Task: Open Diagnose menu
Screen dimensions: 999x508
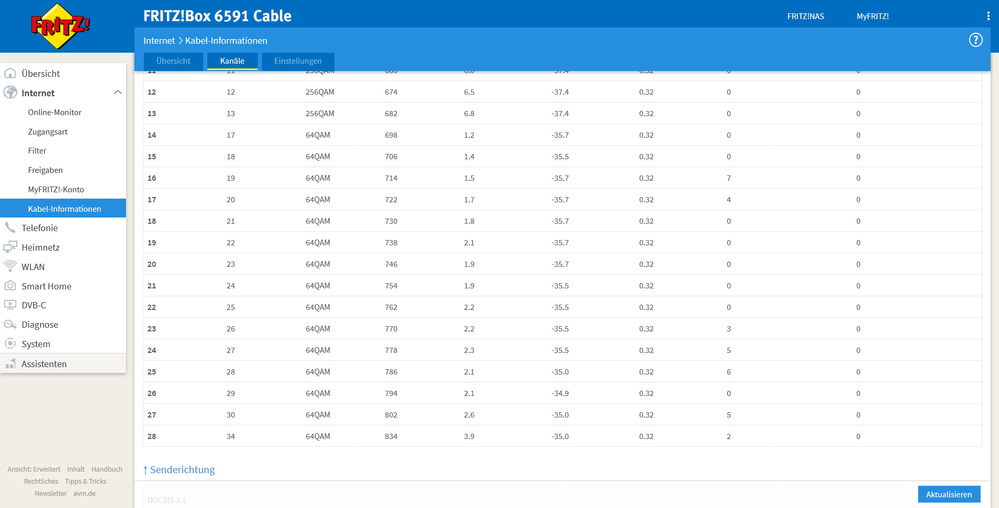Action: point(40,324)
